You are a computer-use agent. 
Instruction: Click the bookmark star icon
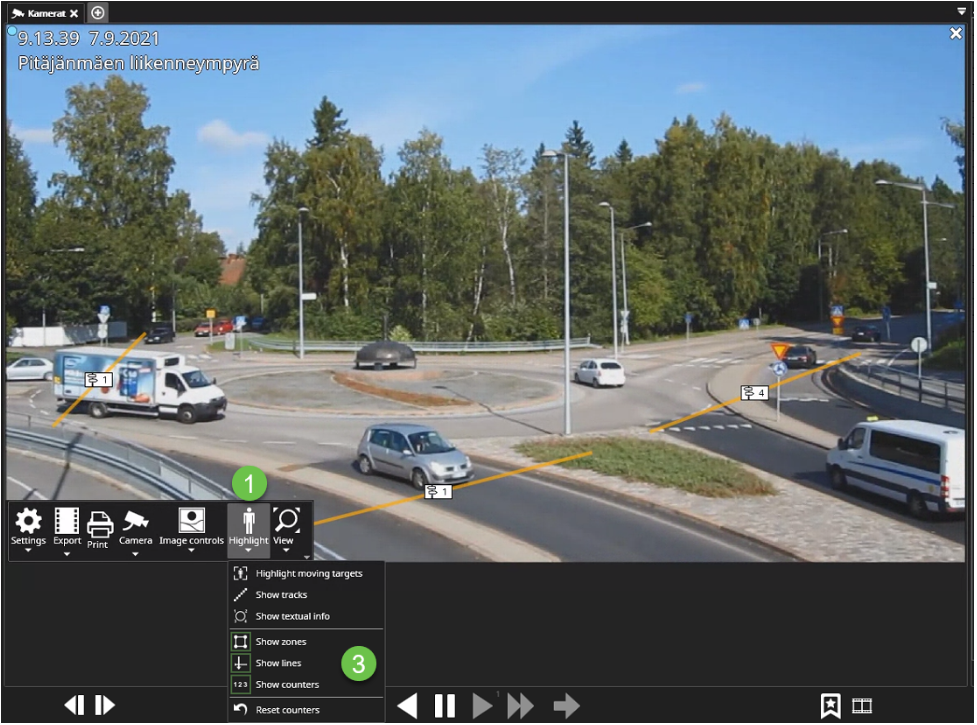pos(830,706)
